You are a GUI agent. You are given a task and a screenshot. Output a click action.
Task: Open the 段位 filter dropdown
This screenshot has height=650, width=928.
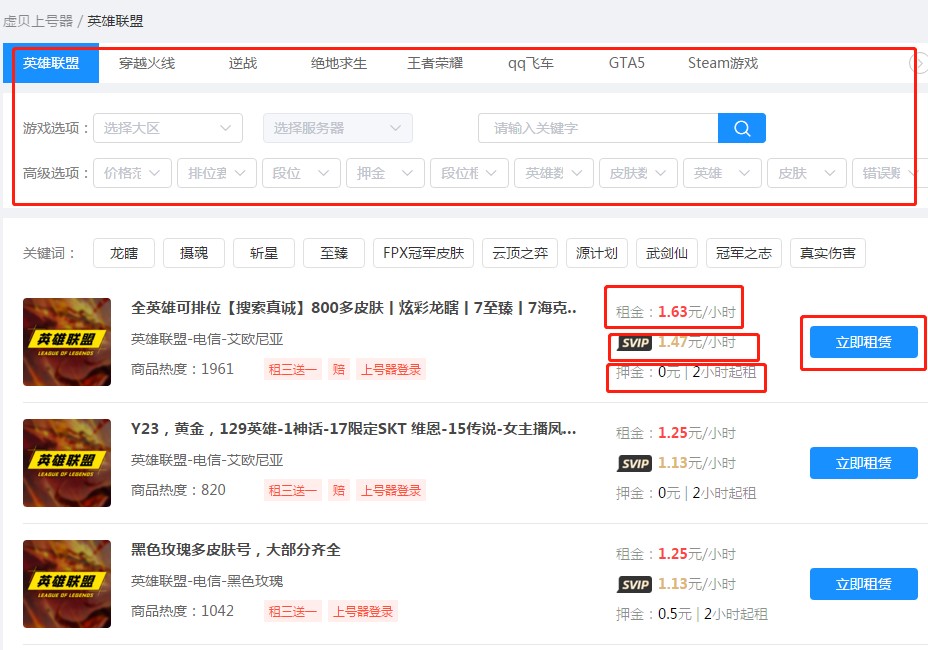(x=301, y=173)
